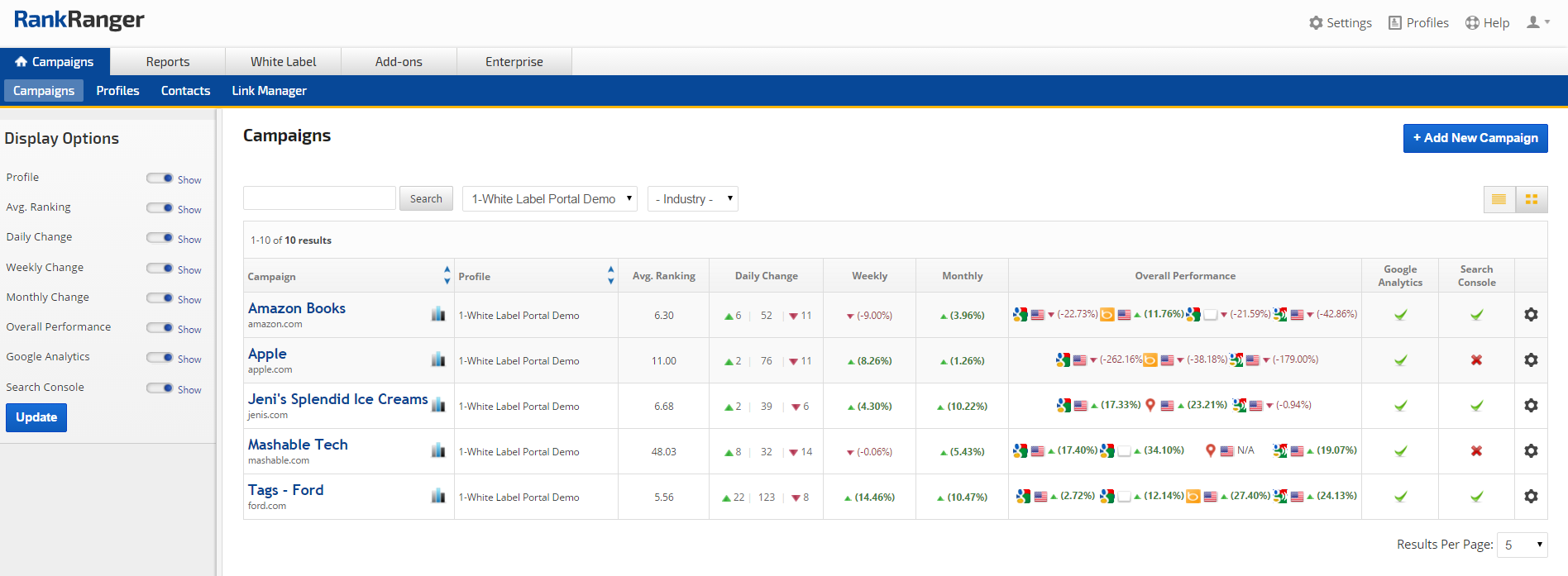Toggle the Google Analytics display switch
1568x576 pixels.
pyautogui.click(x=160, y=358)
